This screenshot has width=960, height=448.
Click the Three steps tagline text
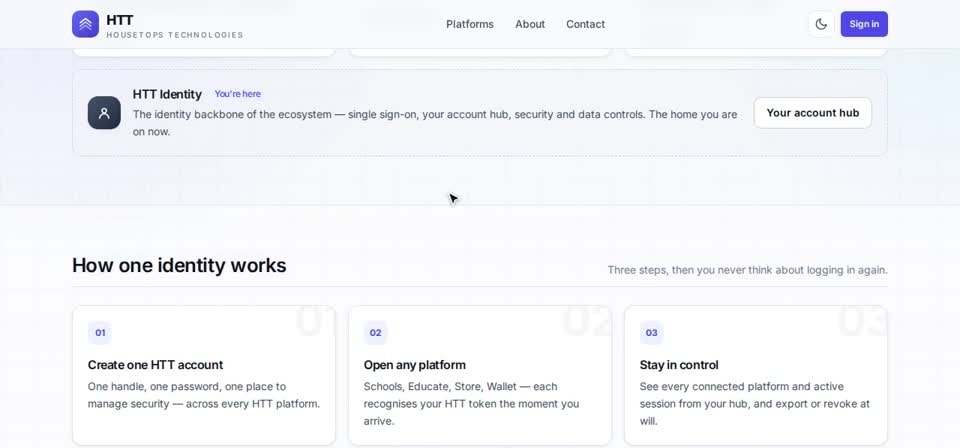click(748, 270)
